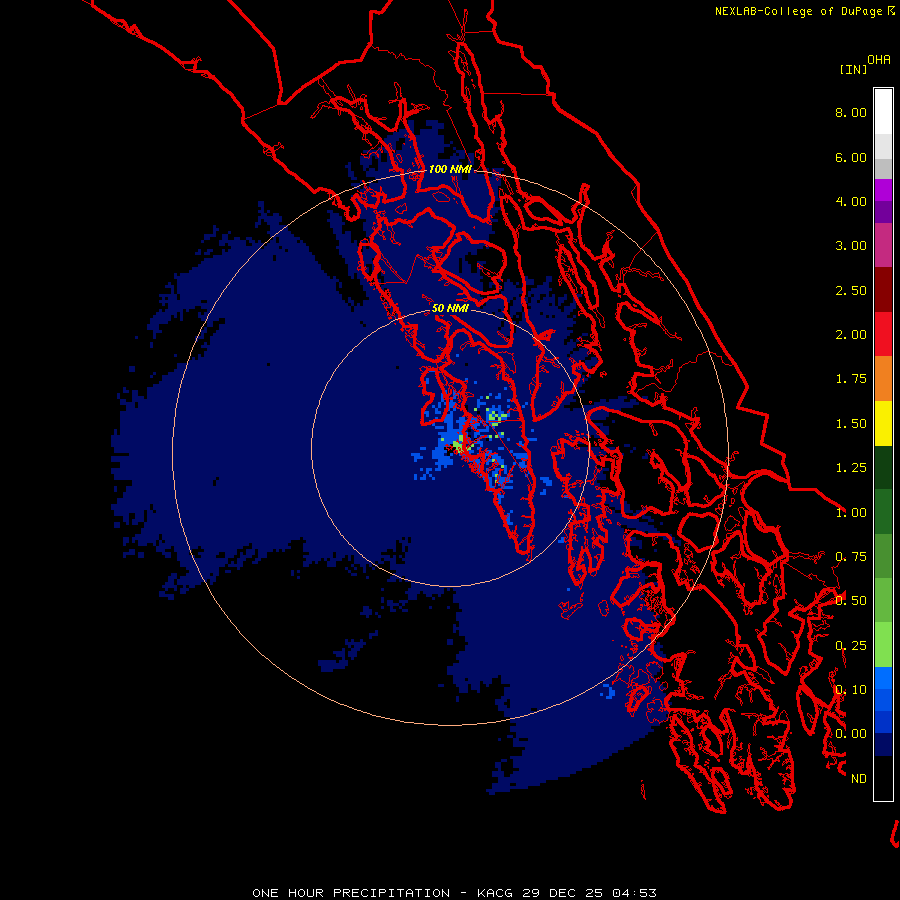This screenshot has width=900, height=900.
Task: Click the 0.50 legend value
Action: click(x=851, y=601)
